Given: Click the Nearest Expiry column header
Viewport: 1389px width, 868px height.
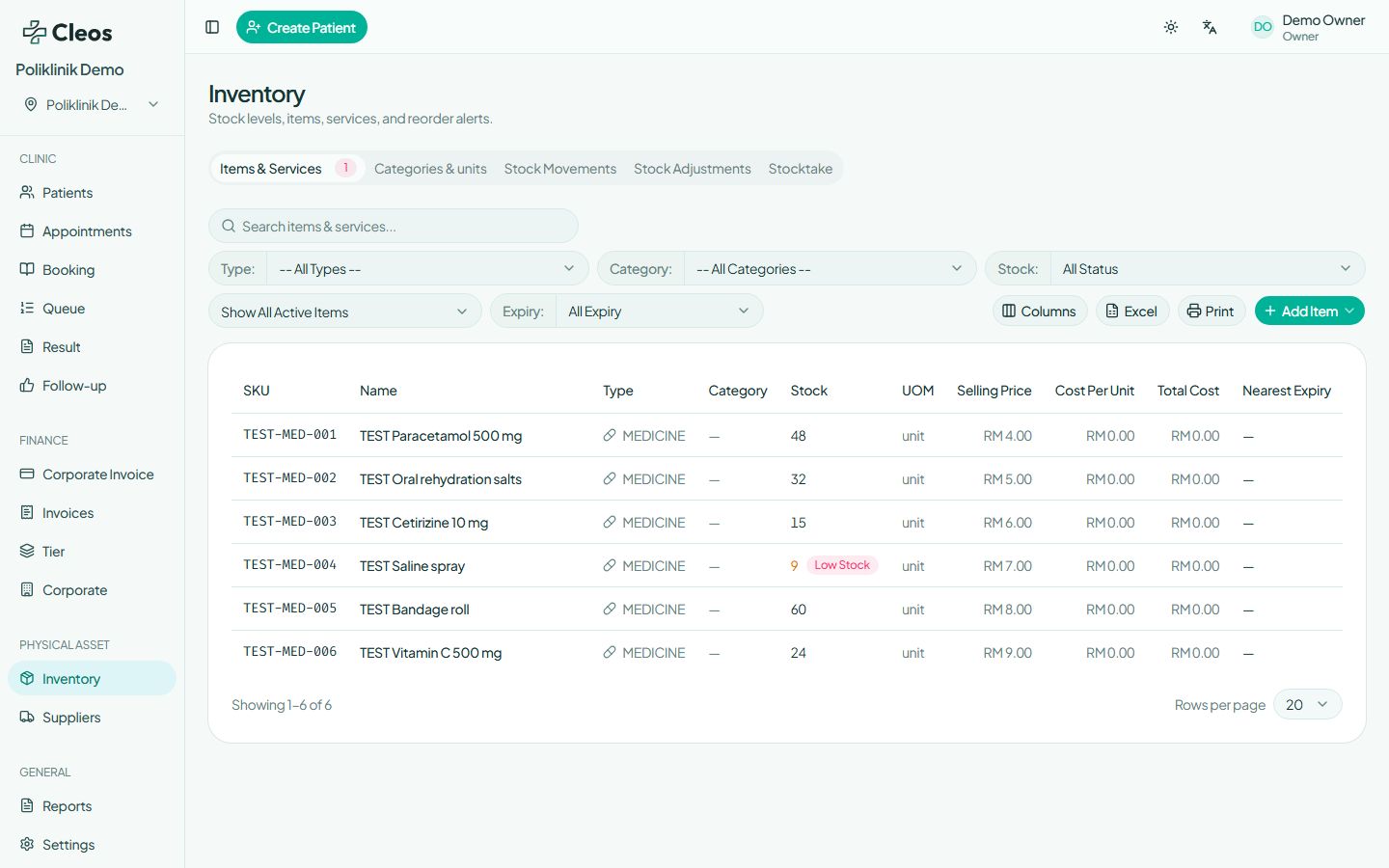Looking at the screenshot, I should pyautogui.click(x=1286, y=391).
